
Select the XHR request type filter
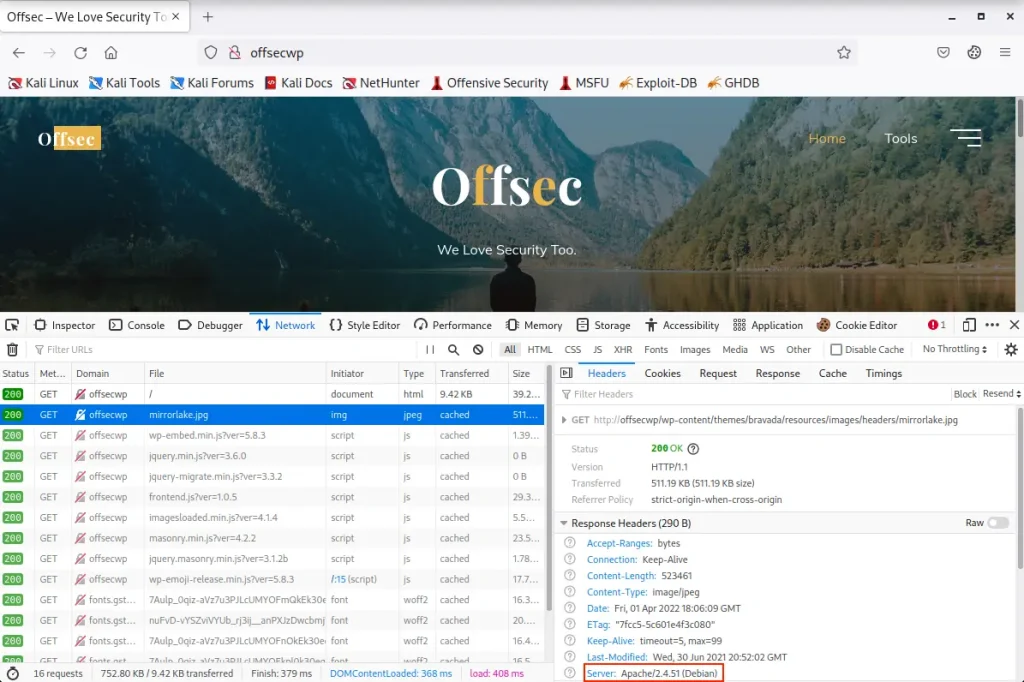[x=623, y=350]
